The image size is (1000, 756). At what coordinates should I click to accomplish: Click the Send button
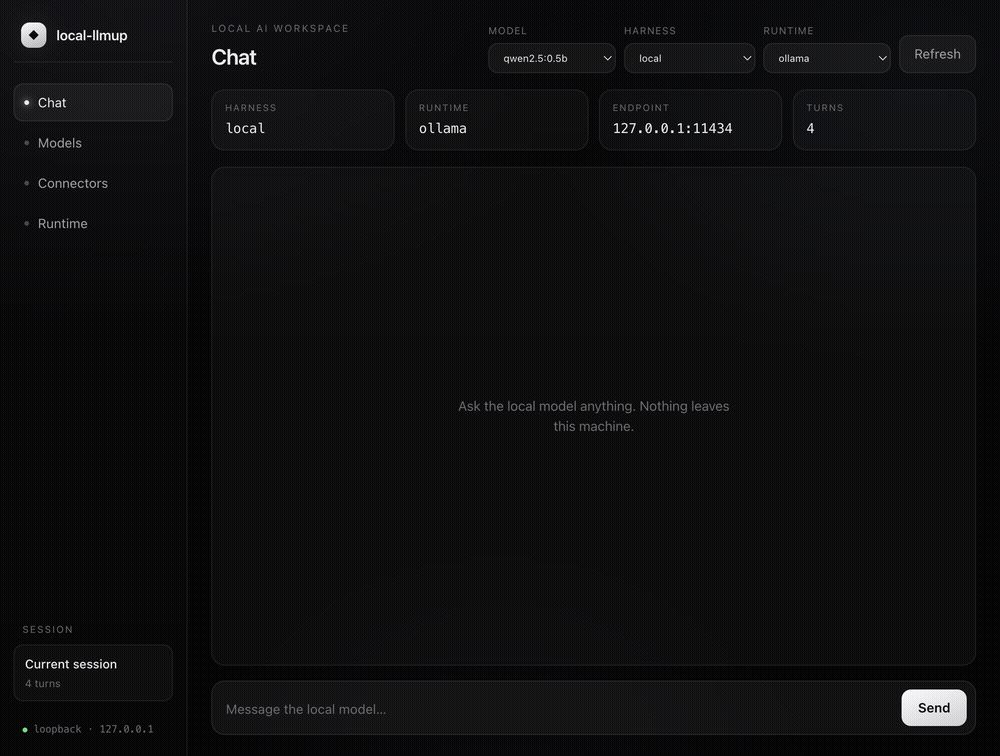tap(934, 708)
